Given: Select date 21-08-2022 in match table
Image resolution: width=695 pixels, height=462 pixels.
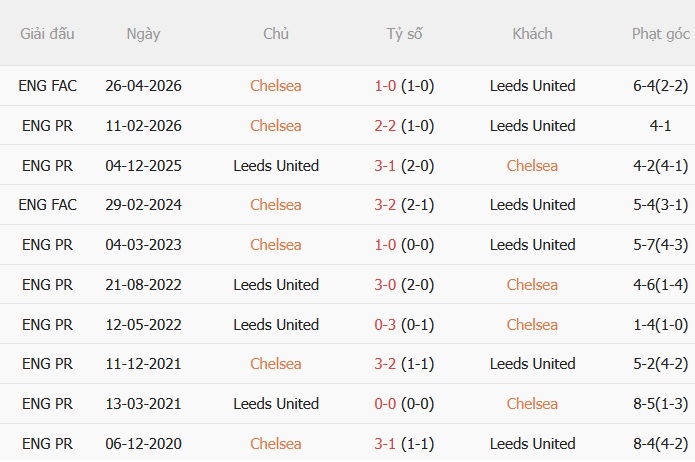Looking at the screenshot, I should (143, 285).
